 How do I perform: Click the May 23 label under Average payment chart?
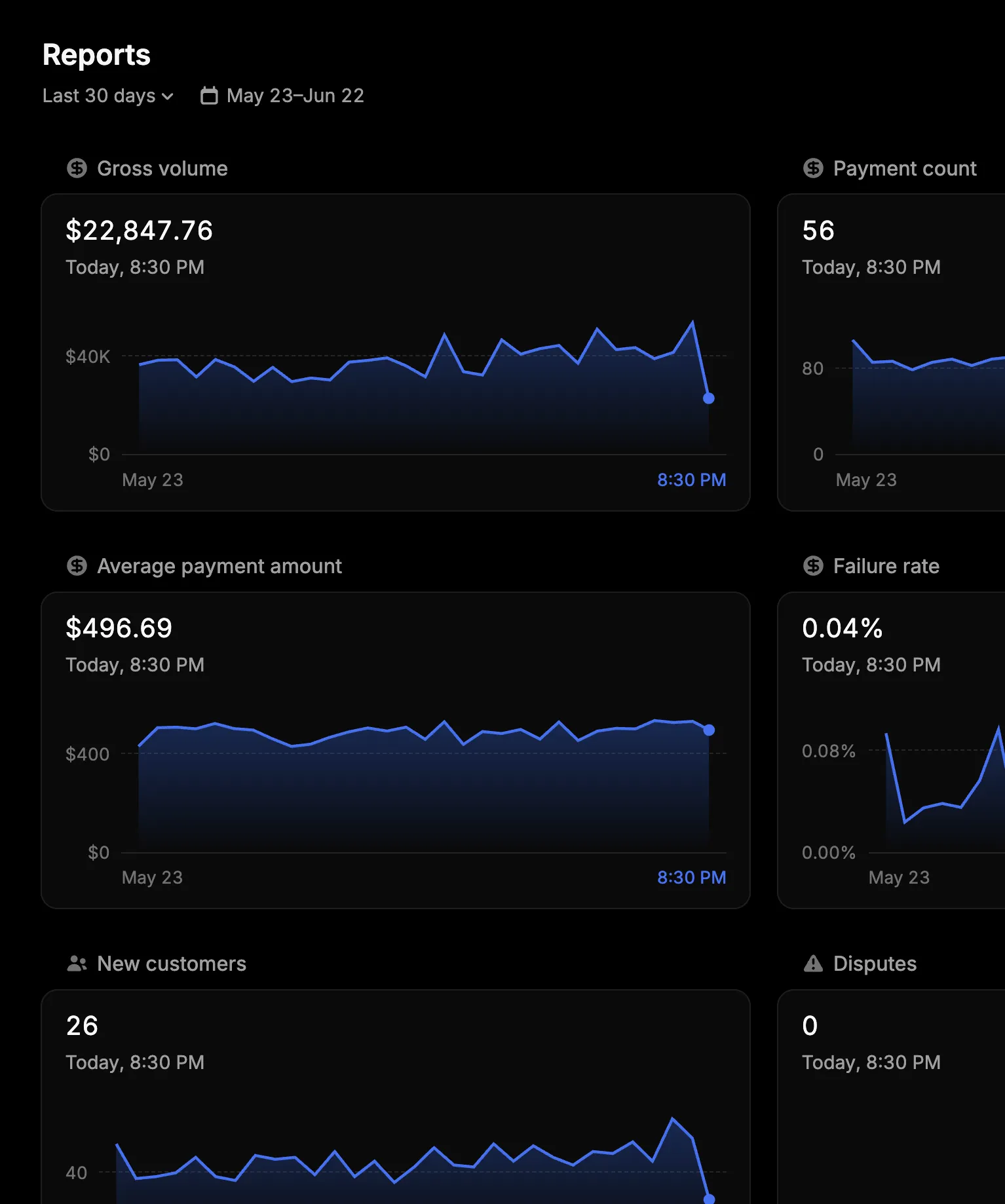(153, 878)
